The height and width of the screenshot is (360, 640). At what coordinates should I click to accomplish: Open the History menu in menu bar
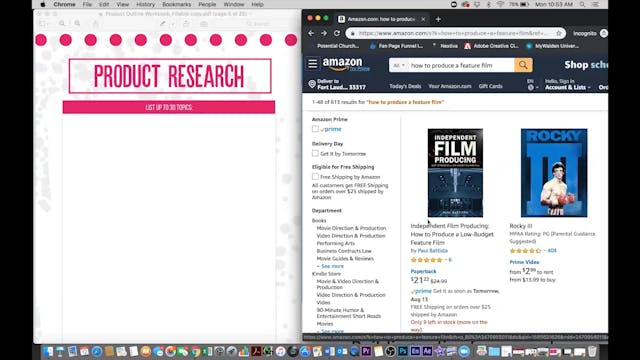pos(145,4)
